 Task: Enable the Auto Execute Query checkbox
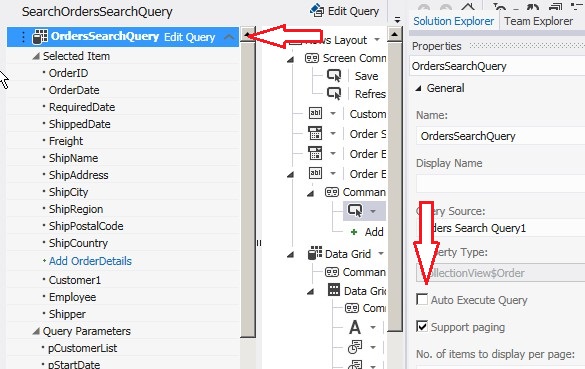coord(422,299)
